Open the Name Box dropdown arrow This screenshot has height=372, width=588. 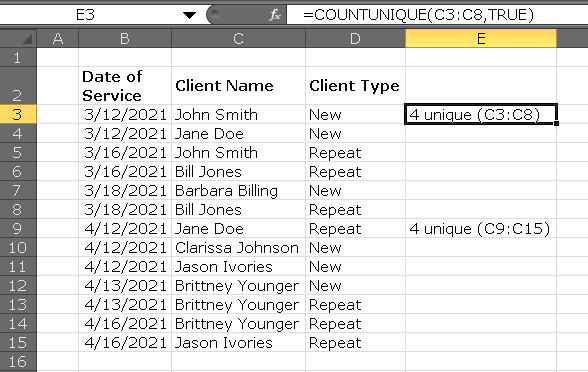coord(189,15)
